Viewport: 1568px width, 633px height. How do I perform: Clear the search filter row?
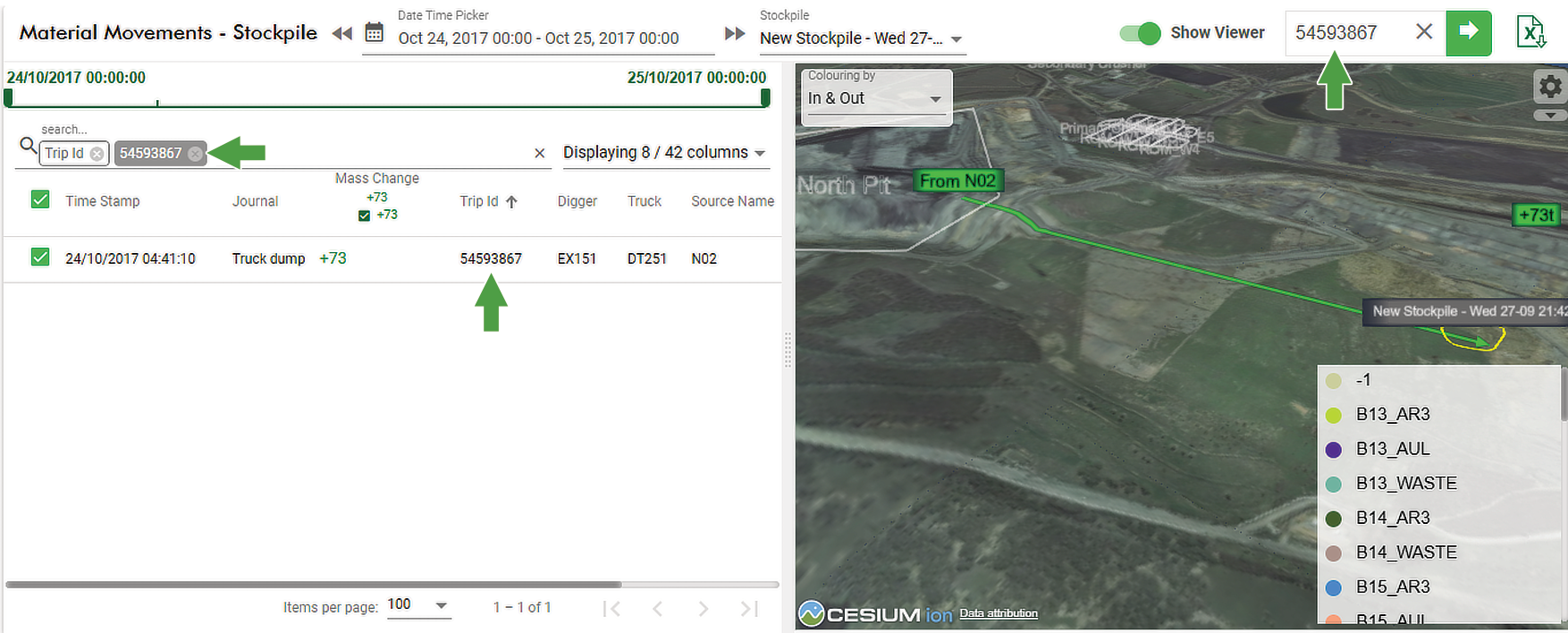[x=540, y=154]
